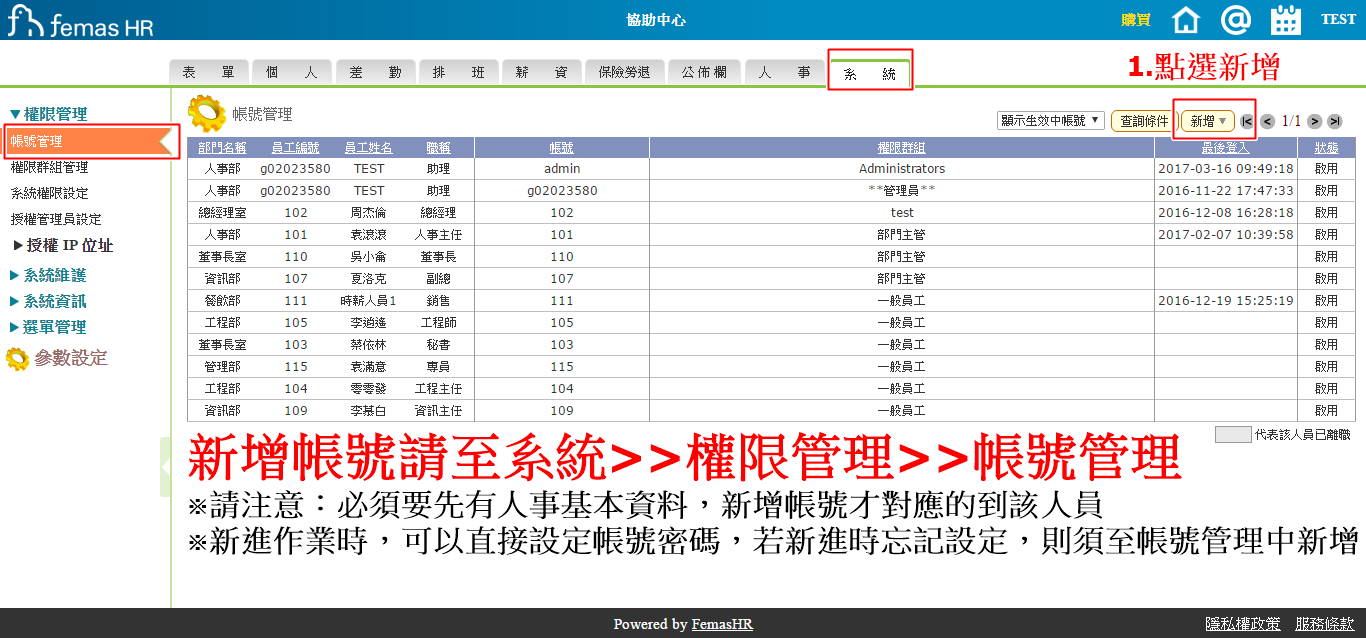Sort by the 狀態 column header
This screenshot has height=638, width=1366.
coord(1326,148)
